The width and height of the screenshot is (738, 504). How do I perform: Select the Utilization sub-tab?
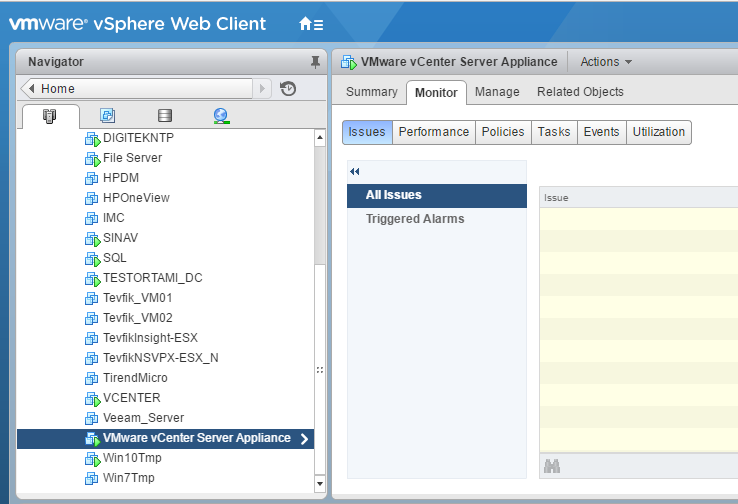pos(658,132)
